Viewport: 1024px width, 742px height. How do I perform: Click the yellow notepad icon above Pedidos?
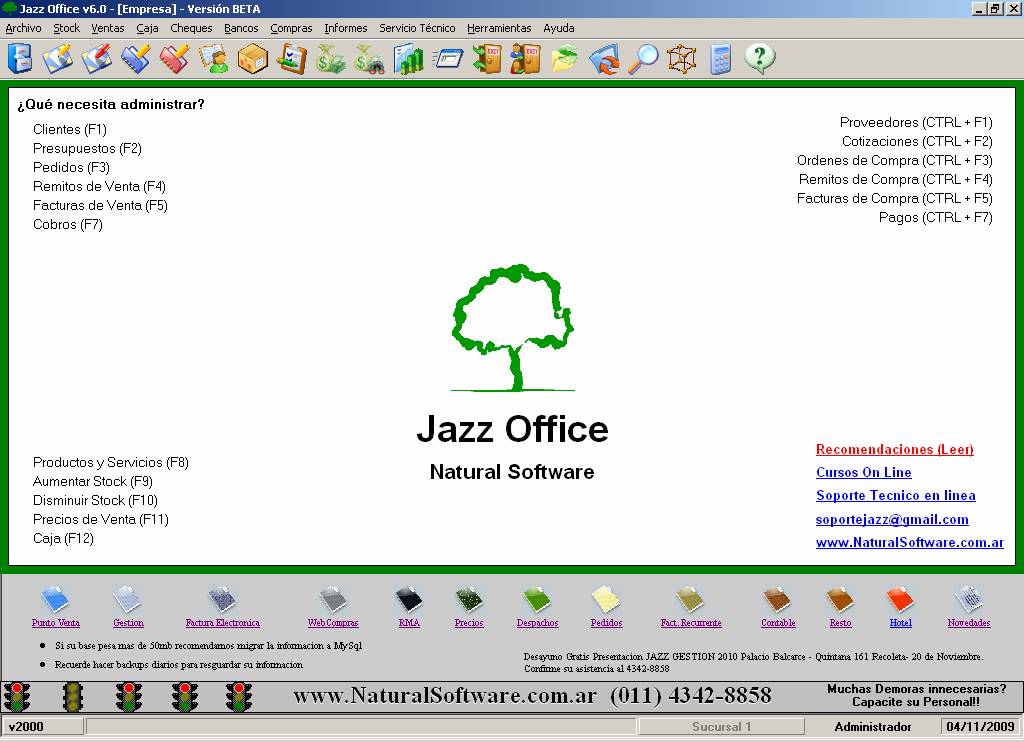[606, 600]
